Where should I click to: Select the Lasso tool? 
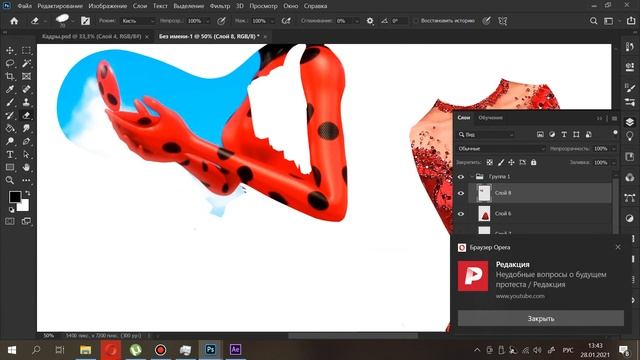10,63
